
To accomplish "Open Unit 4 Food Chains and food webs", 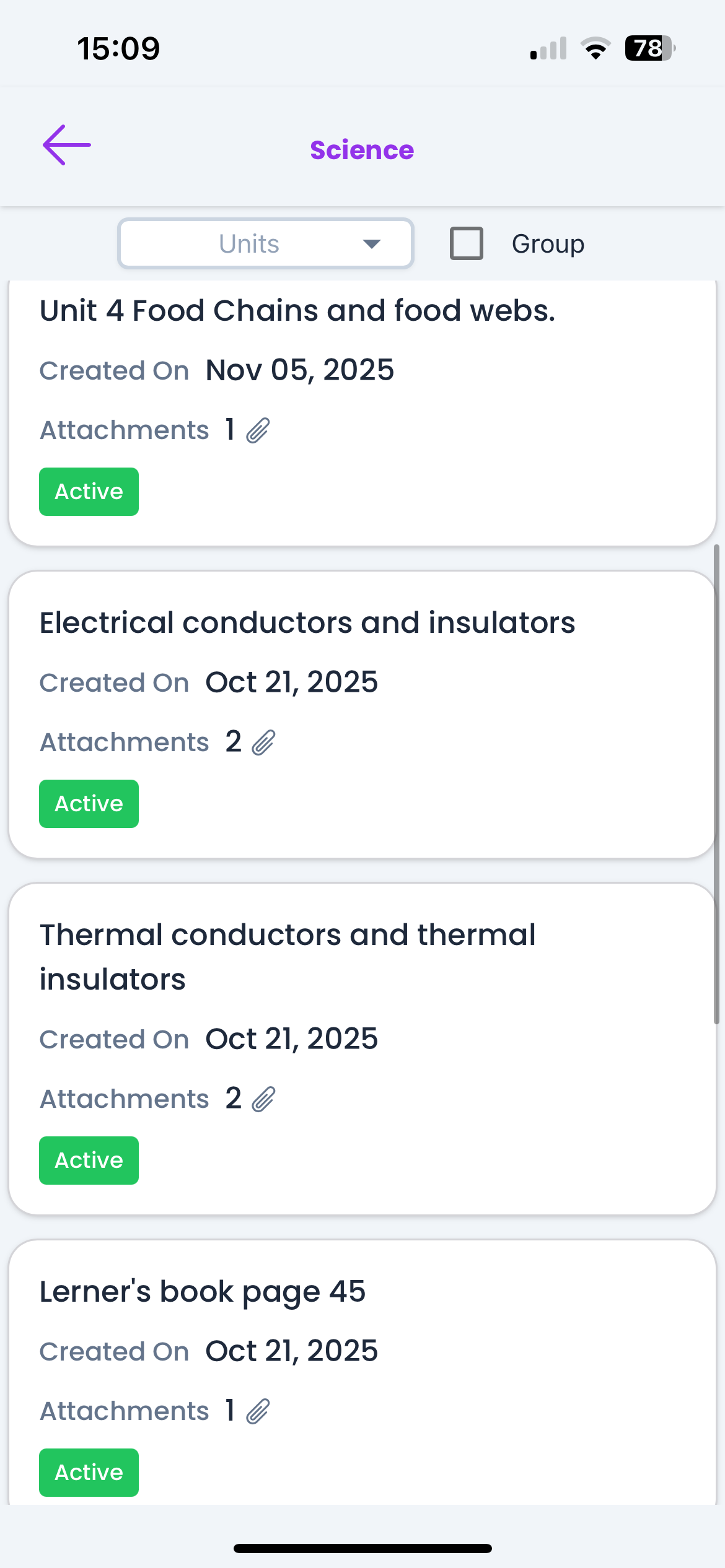I will point(297,311).
